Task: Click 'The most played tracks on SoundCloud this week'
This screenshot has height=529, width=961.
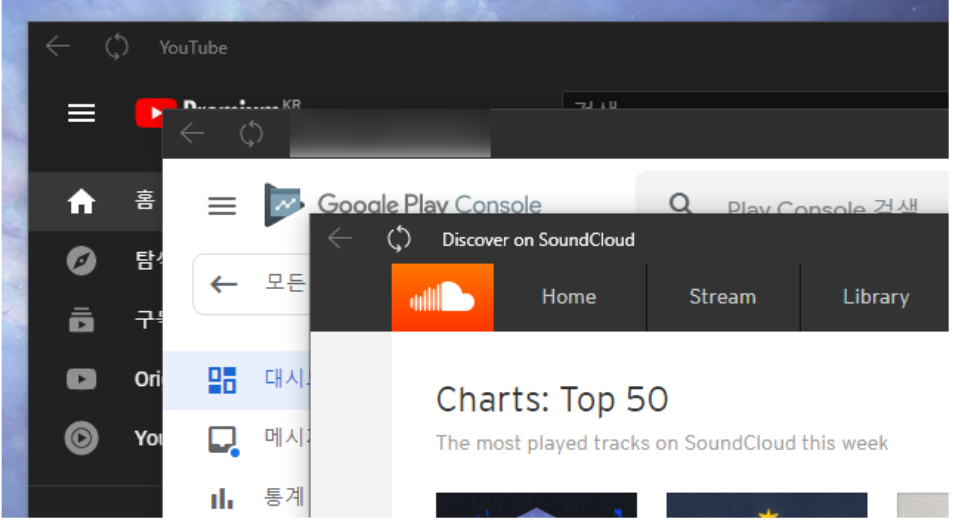Action: (662, 443)
